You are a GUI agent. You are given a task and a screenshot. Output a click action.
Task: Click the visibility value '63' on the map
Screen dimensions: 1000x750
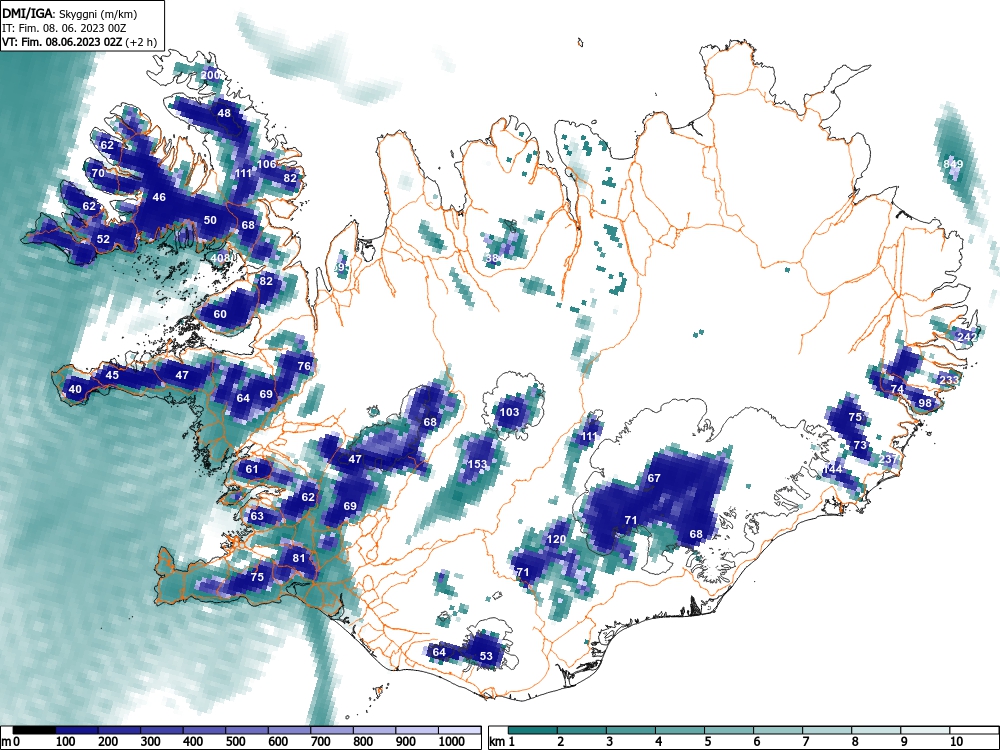tap(256, 516)
